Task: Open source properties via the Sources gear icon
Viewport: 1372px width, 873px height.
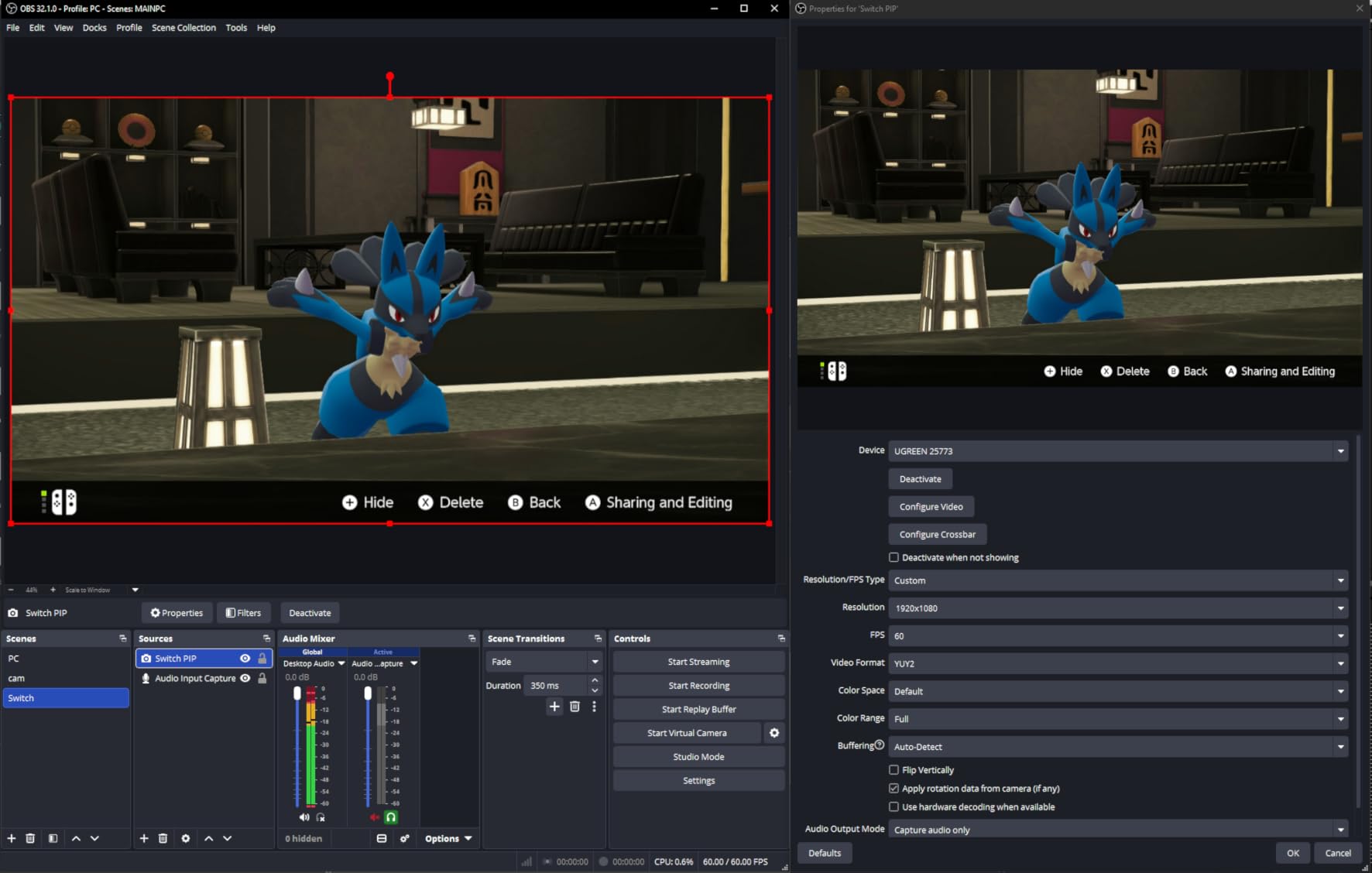Action: (x=186, y=838)
